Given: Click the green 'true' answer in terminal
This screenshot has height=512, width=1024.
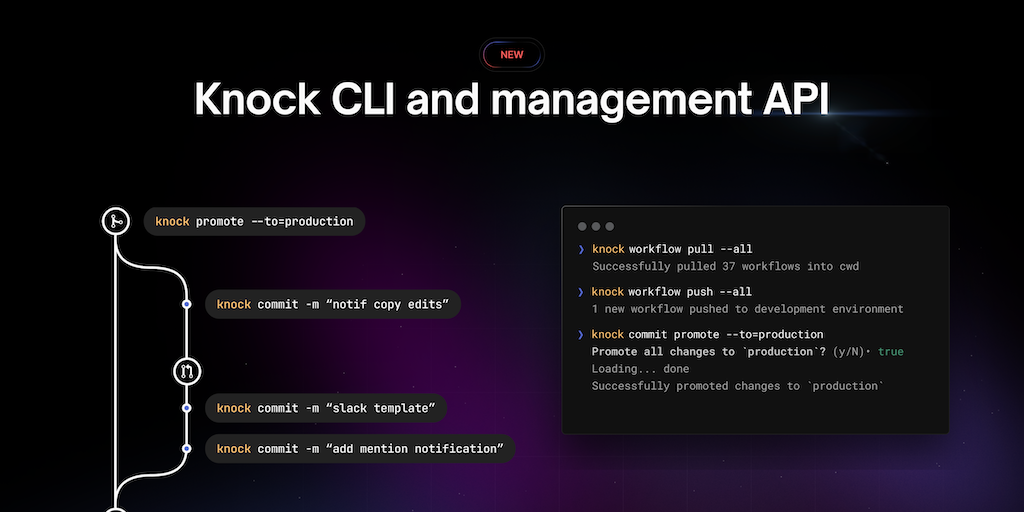Looking at the screenshot, I should [891, 352].
